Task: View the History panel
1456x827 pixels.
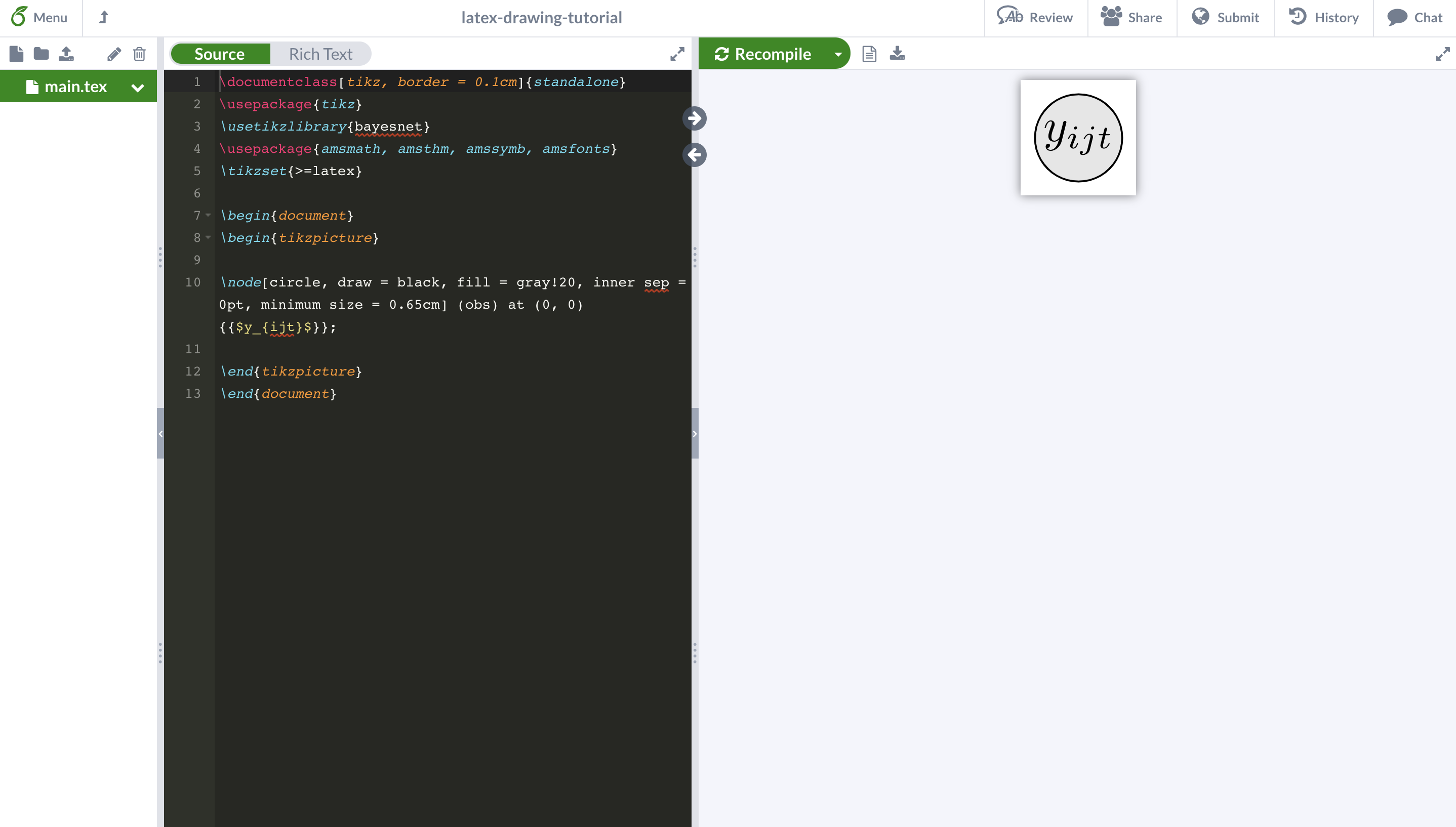Action: [1327, 17]
